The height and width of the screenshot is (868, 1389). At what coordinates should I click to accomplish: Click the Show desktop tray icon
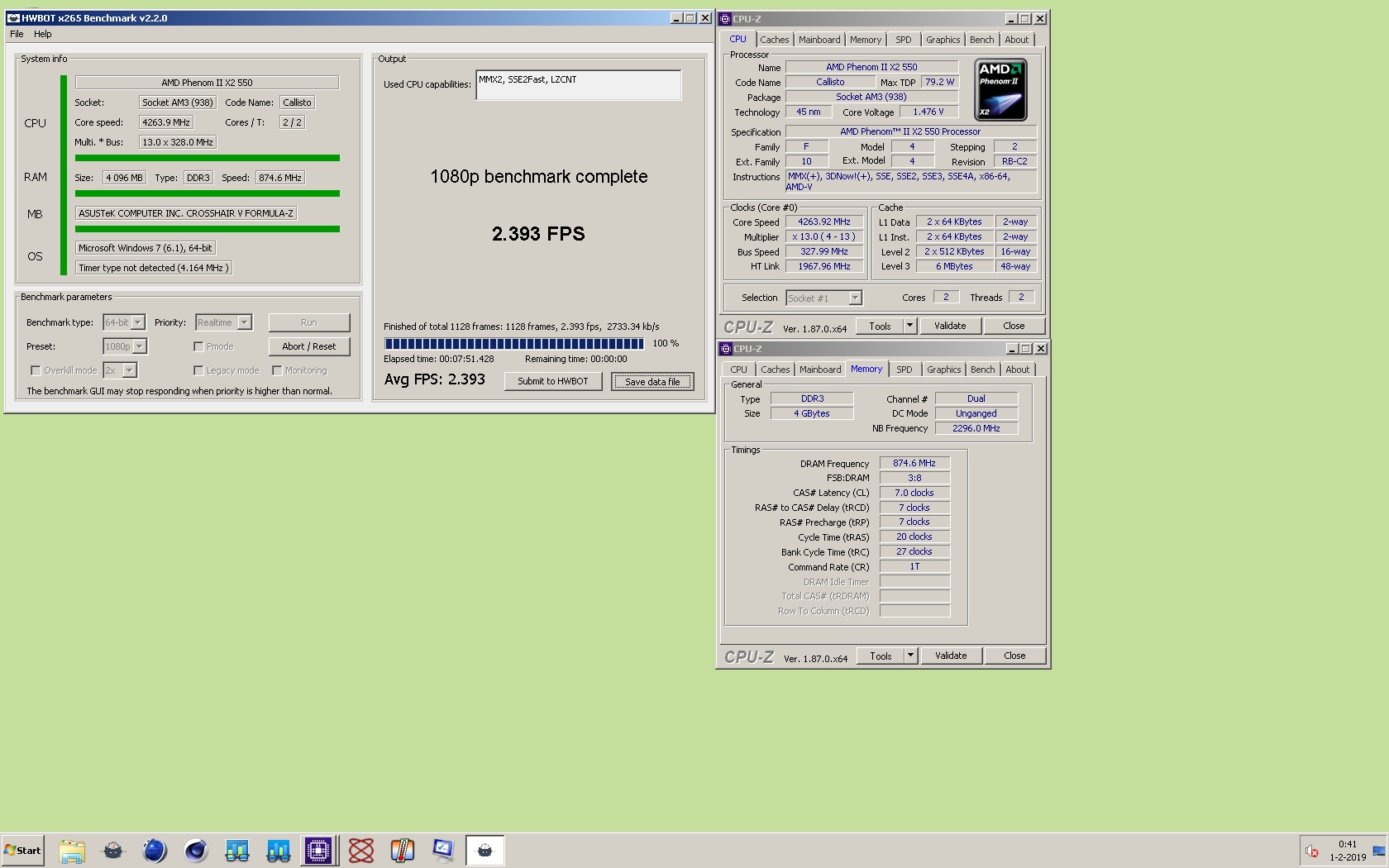[x=1379, y=851]
